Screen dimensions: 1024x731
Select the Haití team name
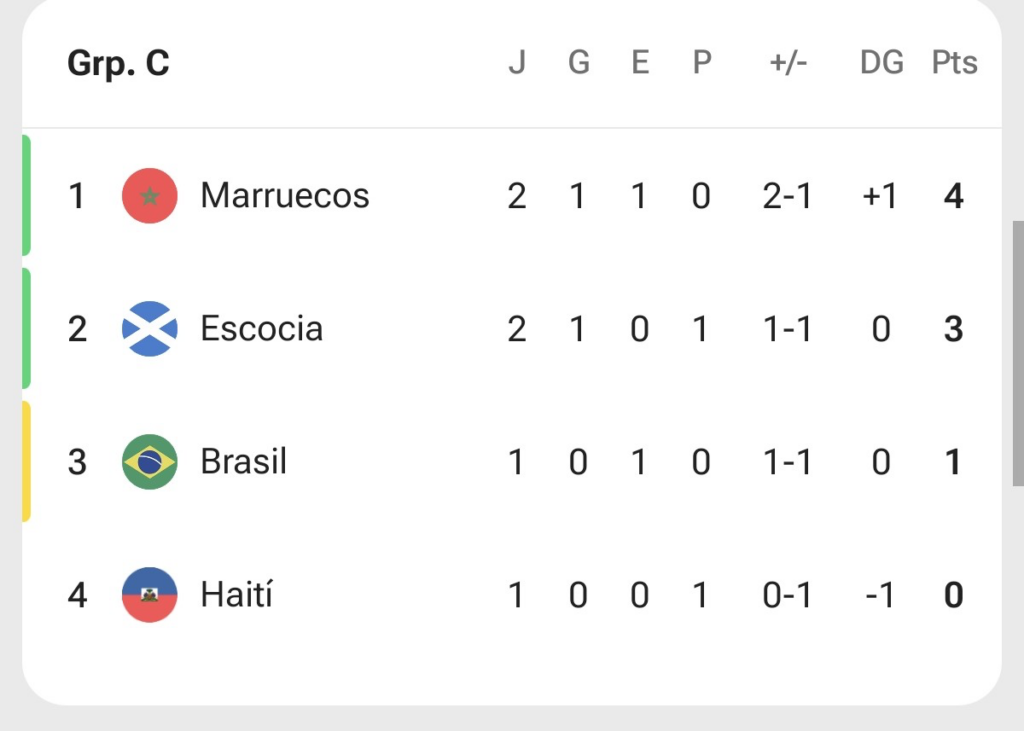[236, 594]
